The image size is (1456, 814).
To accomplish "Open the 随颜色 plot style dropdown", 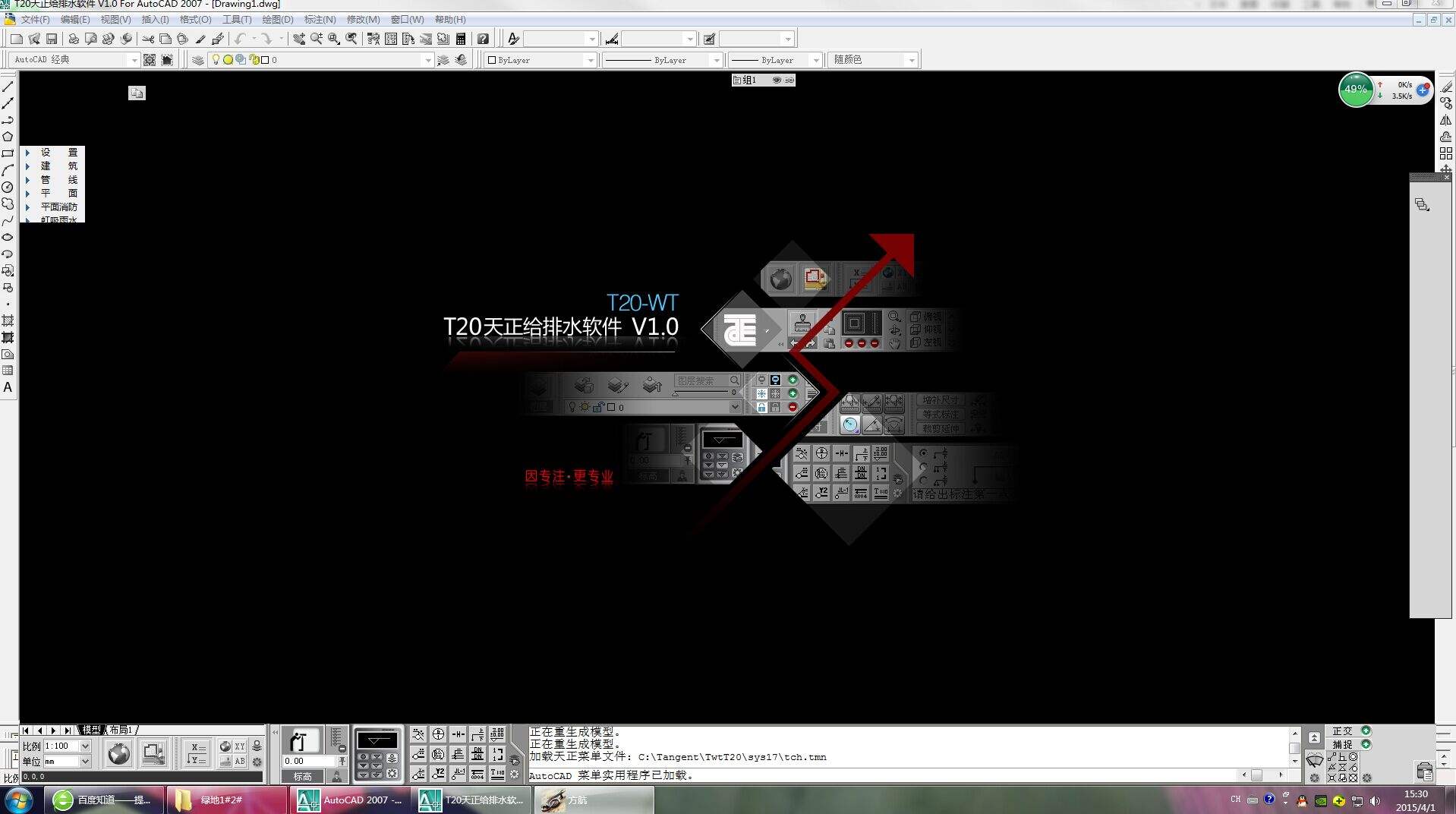I will tap(912, 60).
